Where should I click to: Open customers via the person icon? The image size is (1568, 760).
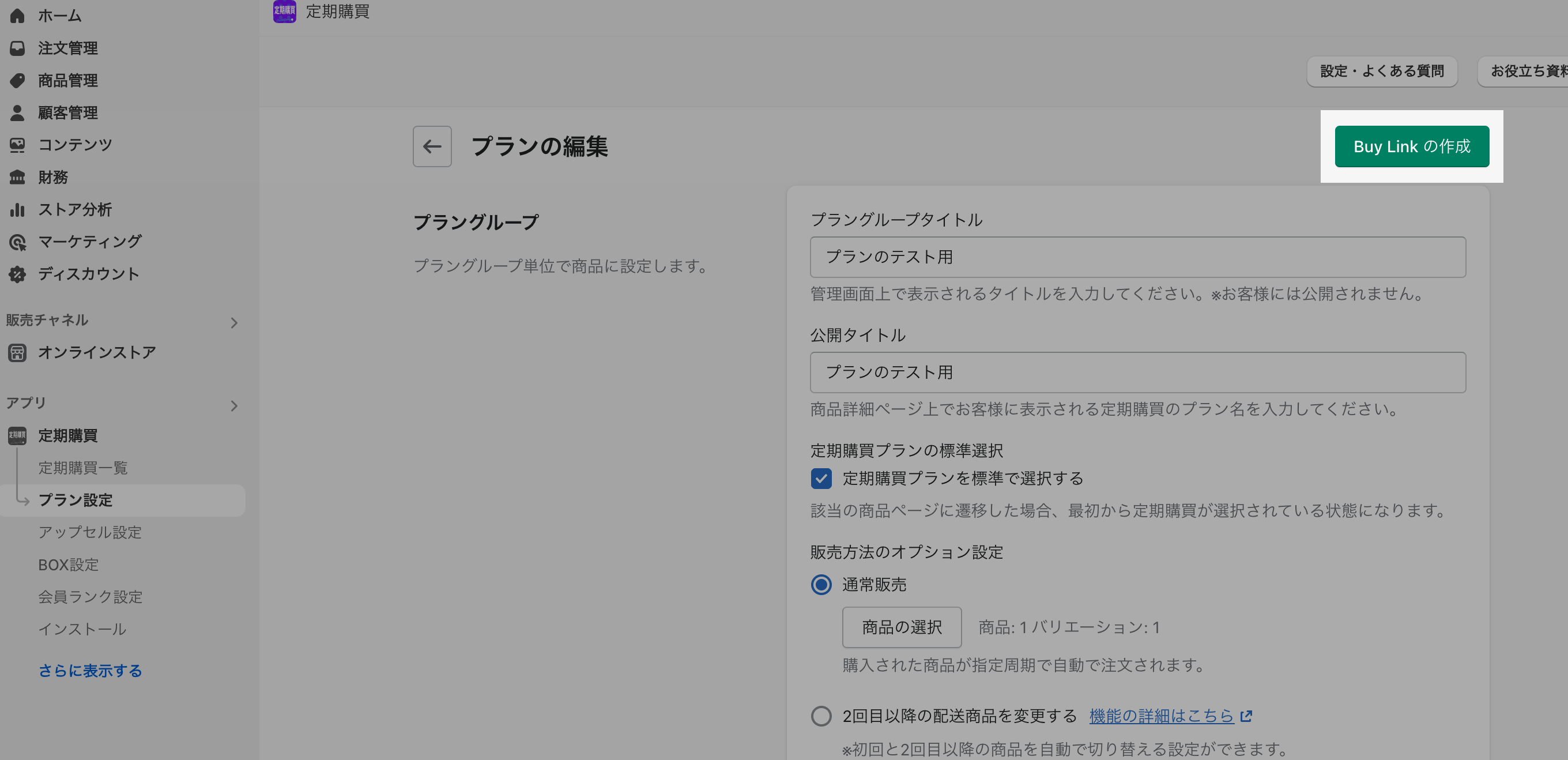17,112
